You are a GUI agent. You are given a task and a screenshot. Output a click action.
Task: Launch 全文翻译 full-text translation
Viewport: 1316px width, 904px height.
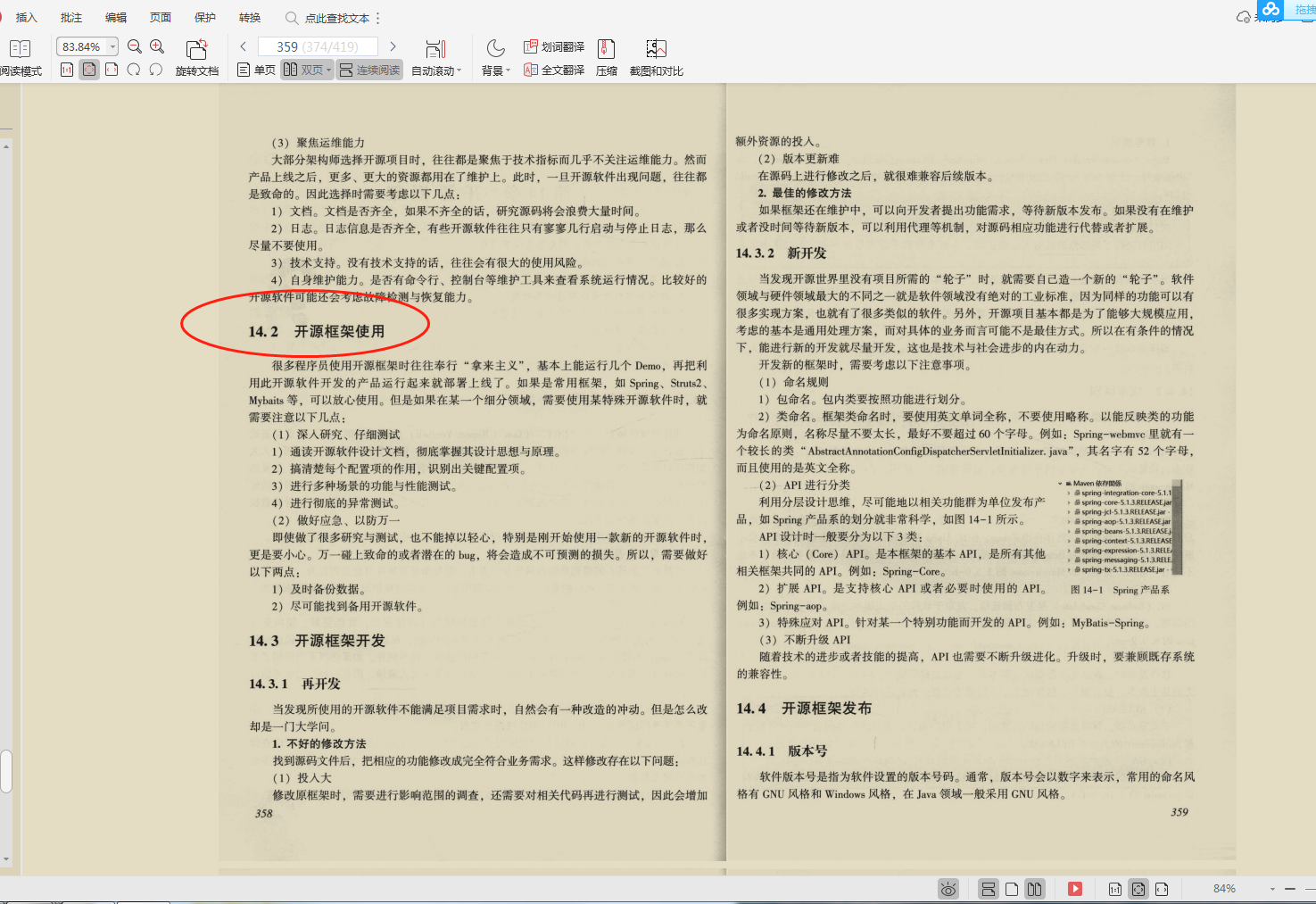(x=553, y=70)
